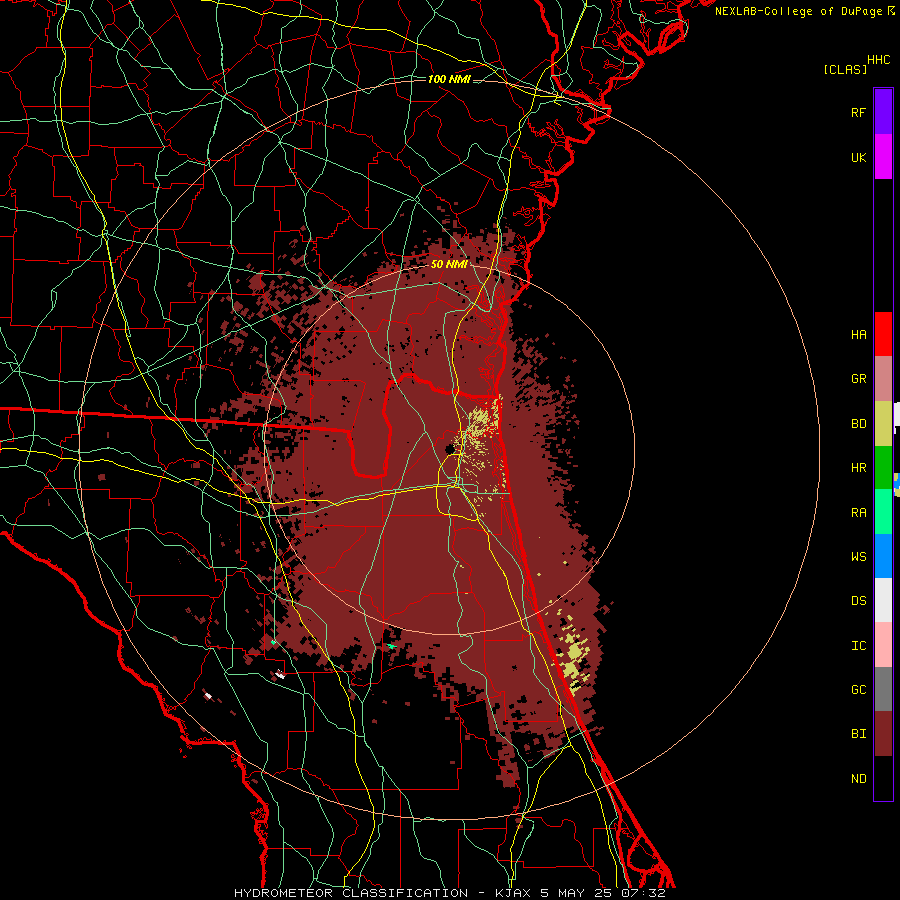Select the GC gray legend swatch
The width and height of the screenshot is (900, 900).
[x=883, y=689]
